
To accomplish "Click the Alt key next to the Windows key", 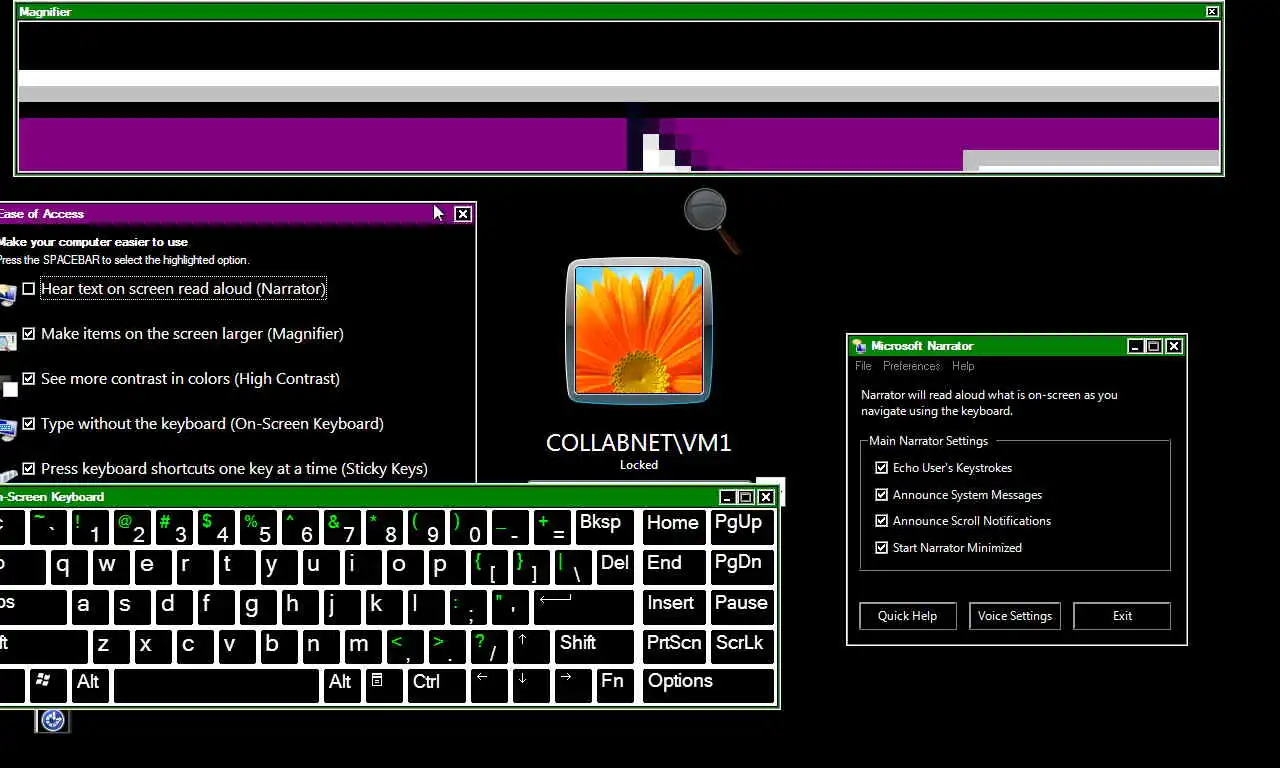I will 91,686.
